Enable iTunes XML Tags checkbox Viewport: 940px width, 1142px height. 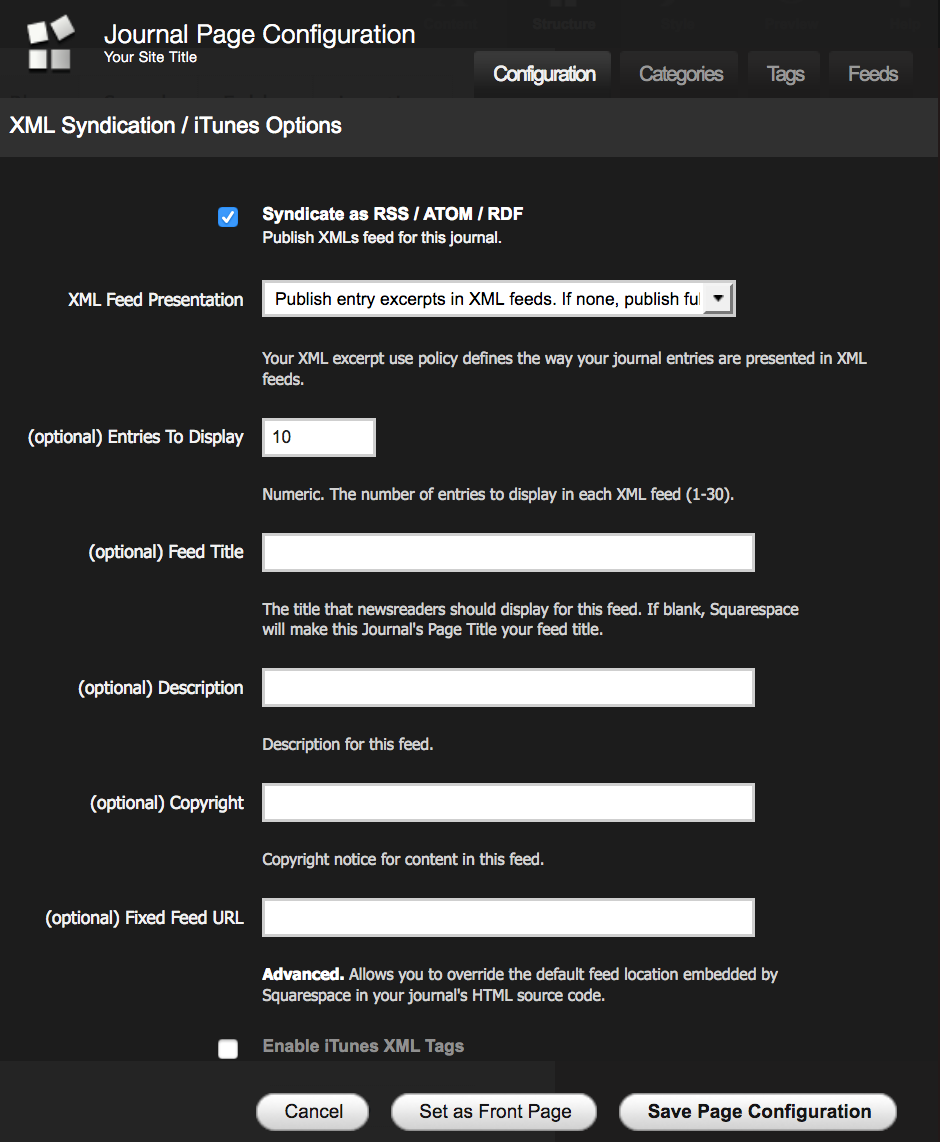point(228,1048)
